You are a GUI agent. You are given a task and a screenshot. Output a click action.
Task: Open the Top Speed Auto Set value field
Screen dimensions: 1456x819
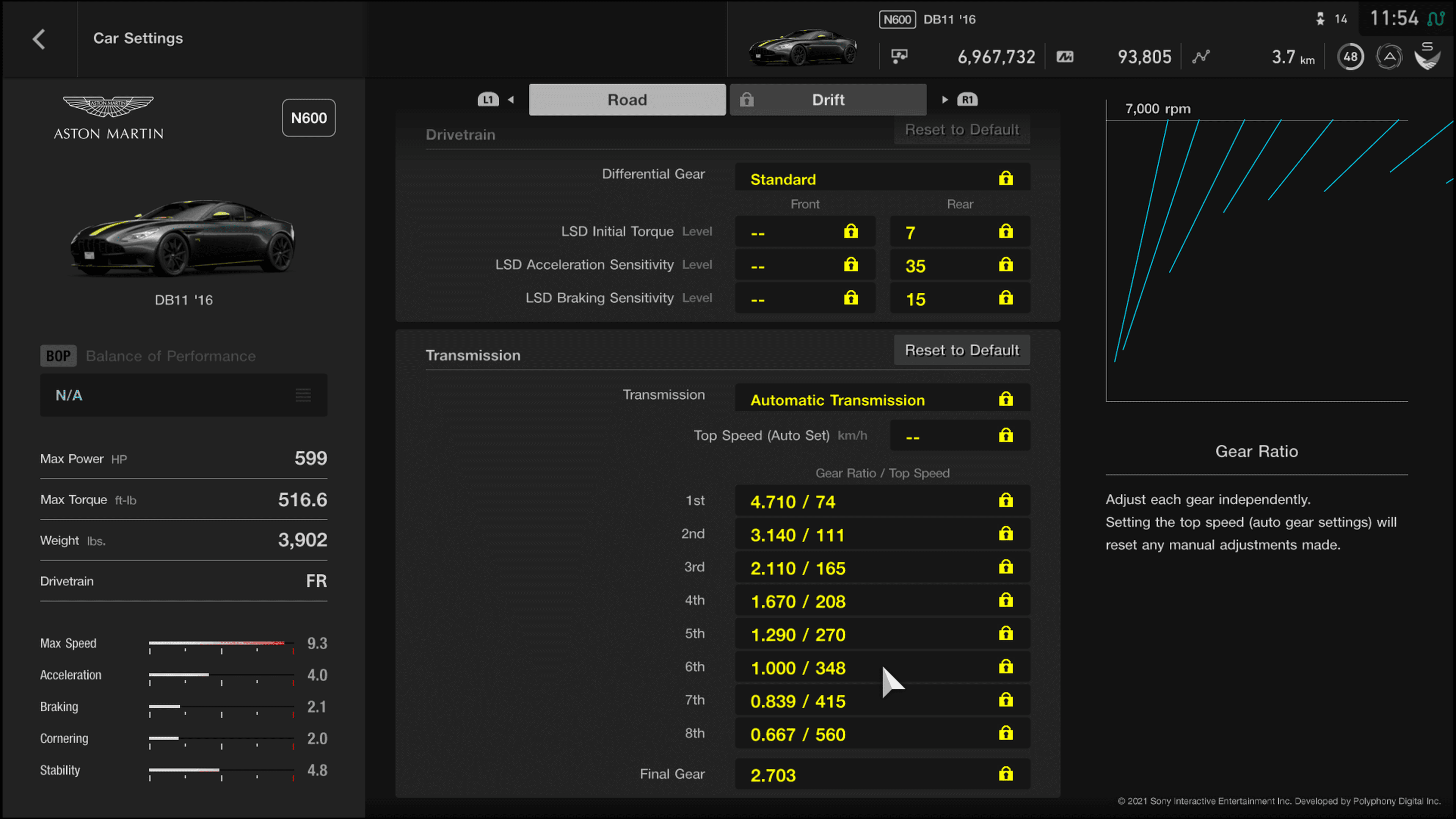click(x=960, y=436)
